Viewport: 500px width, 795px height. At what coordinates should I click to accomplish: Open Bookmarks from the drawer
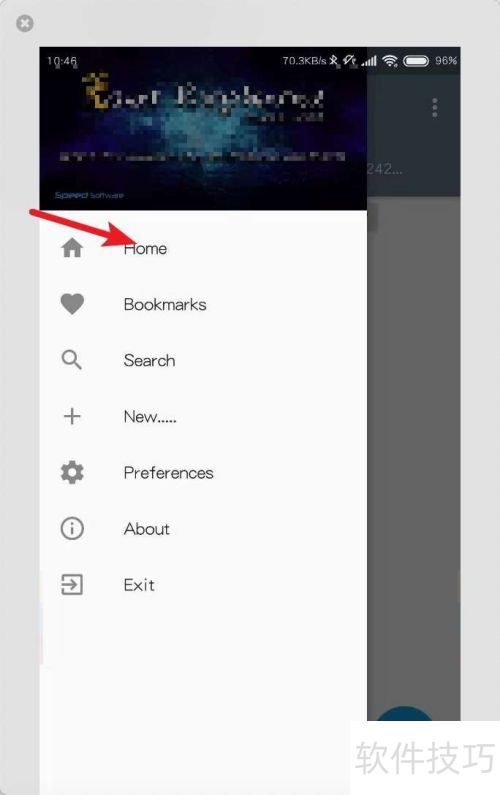click(203, 304)
